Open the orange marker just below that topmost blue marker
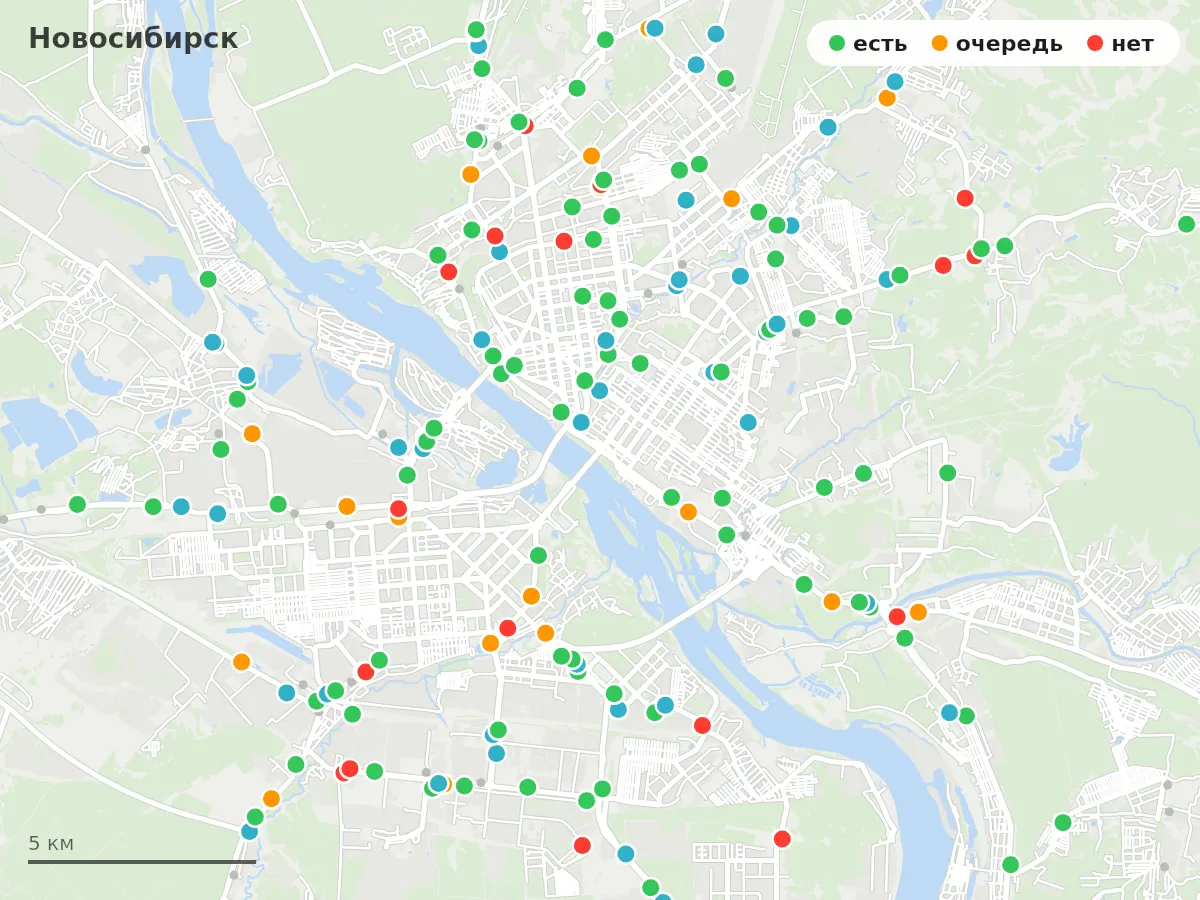The width and height of the screenshot is (1200, 900). point(887,98)
